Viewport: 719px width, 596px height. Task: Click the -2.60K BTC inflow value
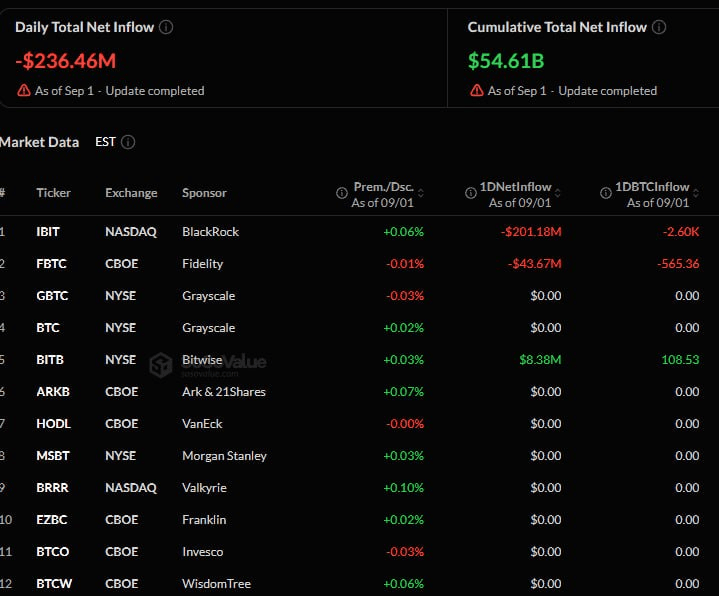(x=680, y=232)
